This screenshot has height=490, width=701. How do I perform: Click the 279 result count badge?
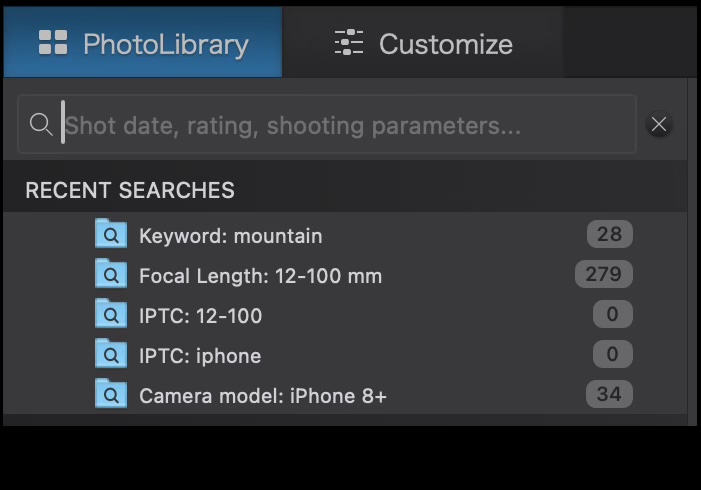tap(604, 274)
